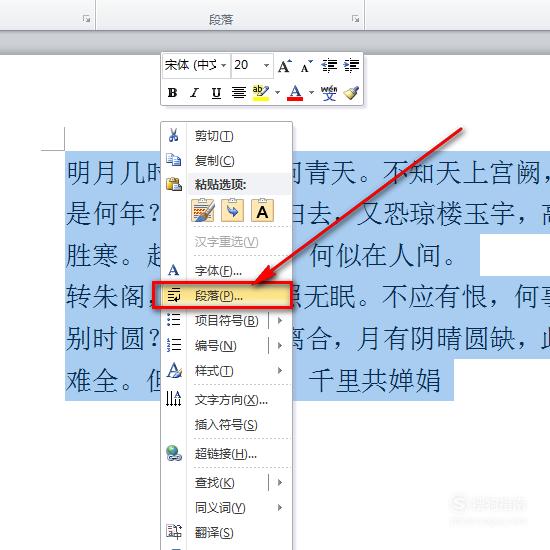Choose Keep Text Only paste option

click(x=262, y=210)
